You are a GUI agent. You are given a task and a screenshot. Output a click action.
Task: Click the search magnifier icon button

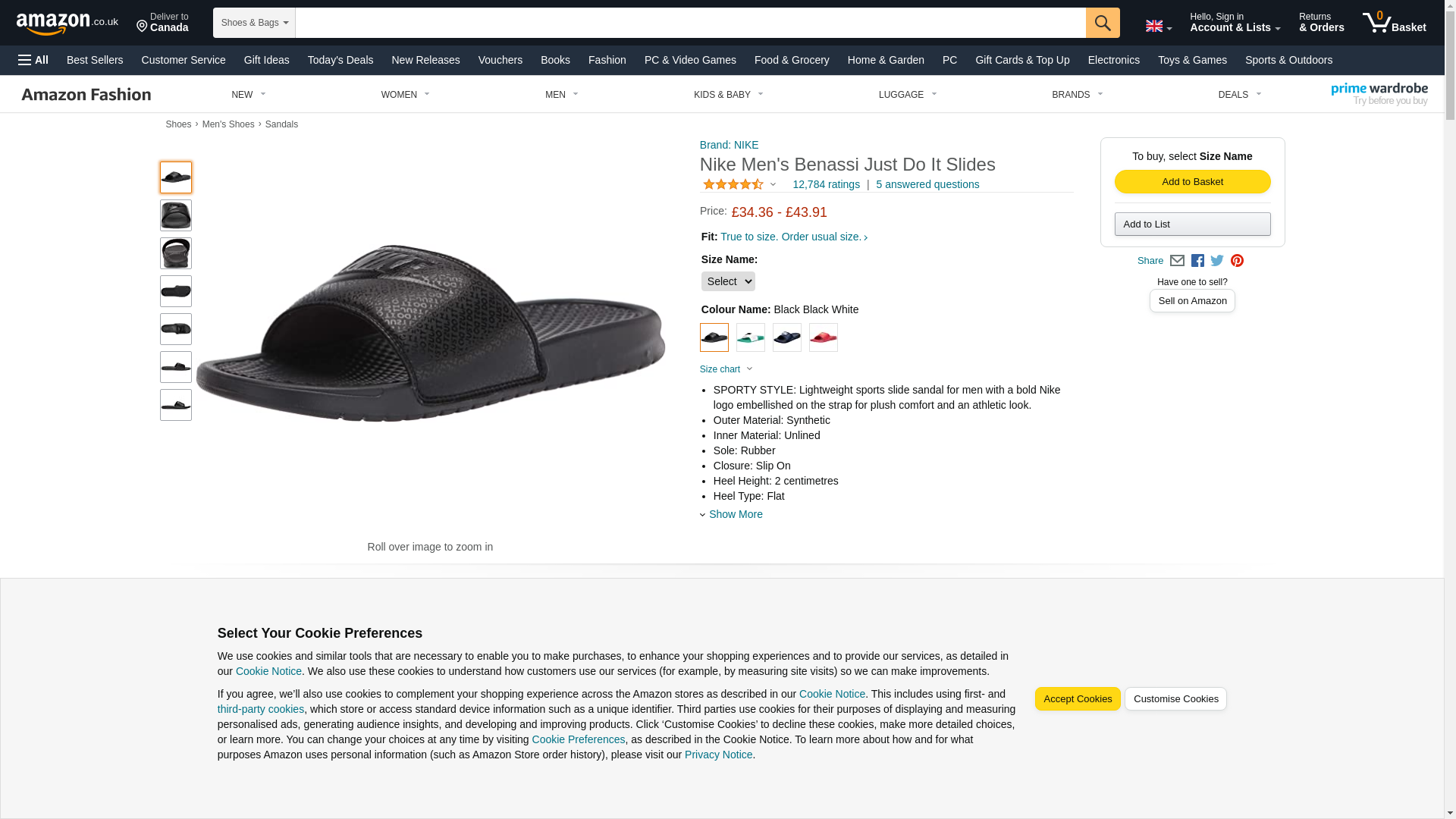coord(1102,23)
